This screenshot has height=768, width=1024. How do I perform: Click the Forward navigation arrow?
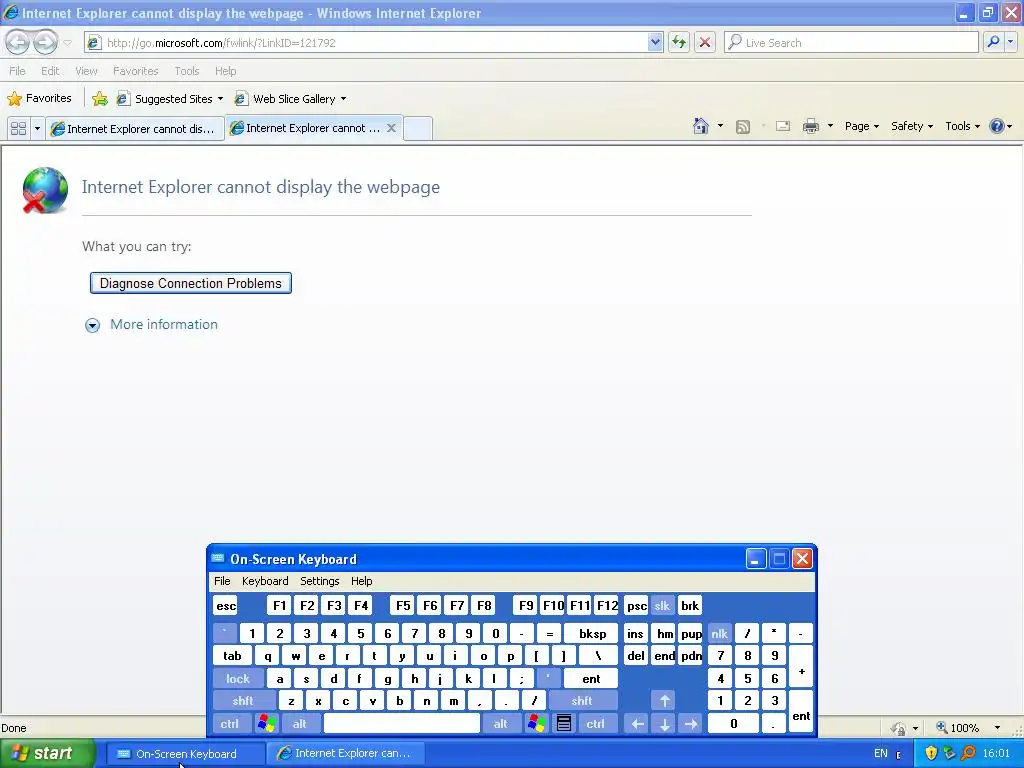[x=45, y=42]
